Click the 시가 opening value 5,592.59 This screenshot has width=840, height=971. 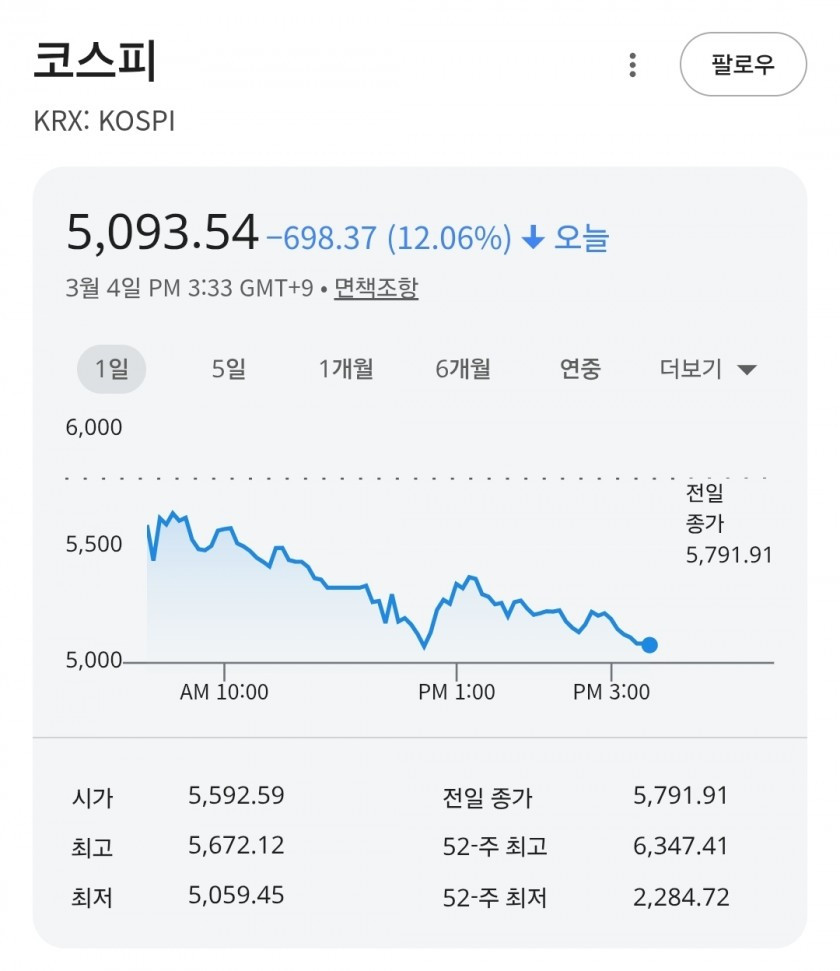[x=236, y=796]
